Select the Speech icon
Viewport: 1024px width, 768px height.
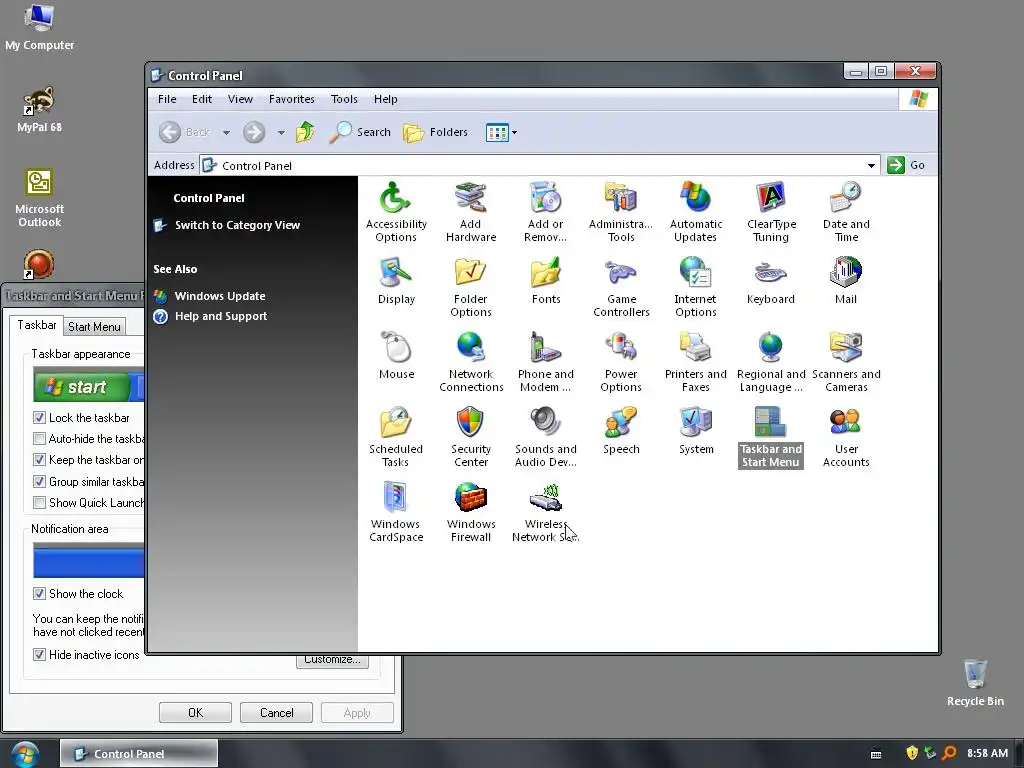(621, 423)
